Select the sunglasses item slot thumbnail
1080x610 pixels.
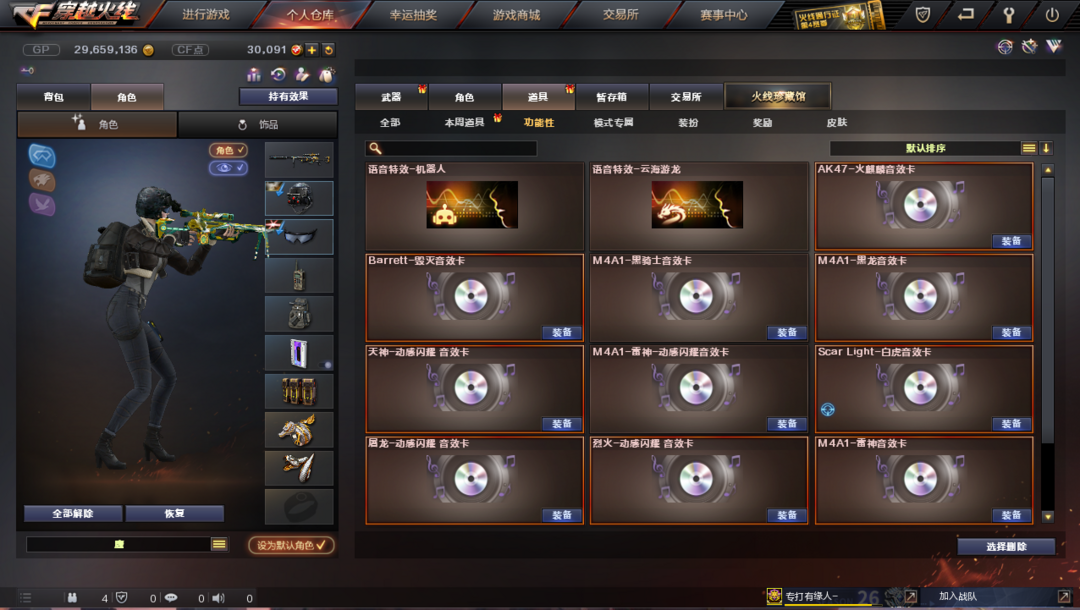(299, 237)
